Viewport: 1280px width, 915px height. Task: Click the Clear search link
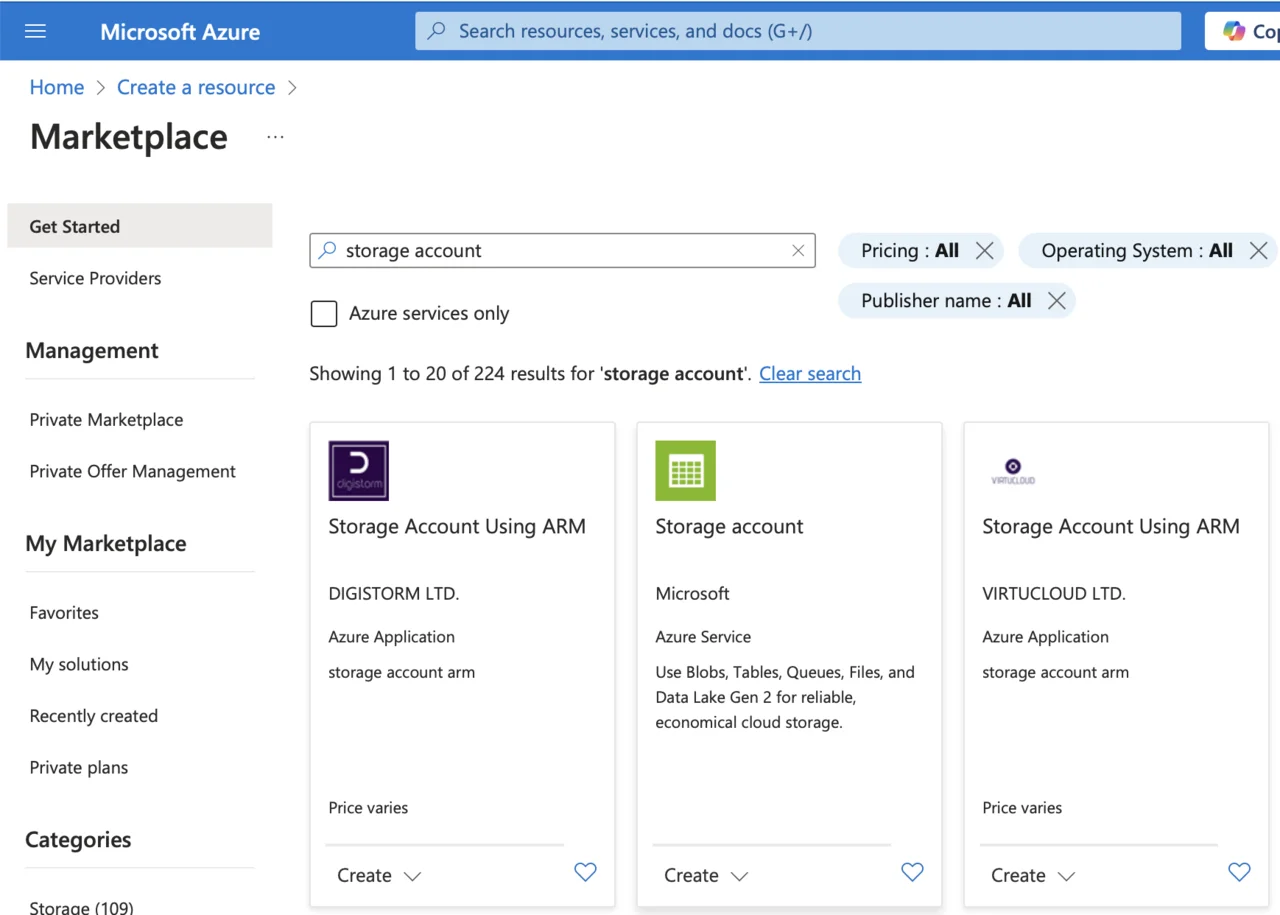[809, 374]
